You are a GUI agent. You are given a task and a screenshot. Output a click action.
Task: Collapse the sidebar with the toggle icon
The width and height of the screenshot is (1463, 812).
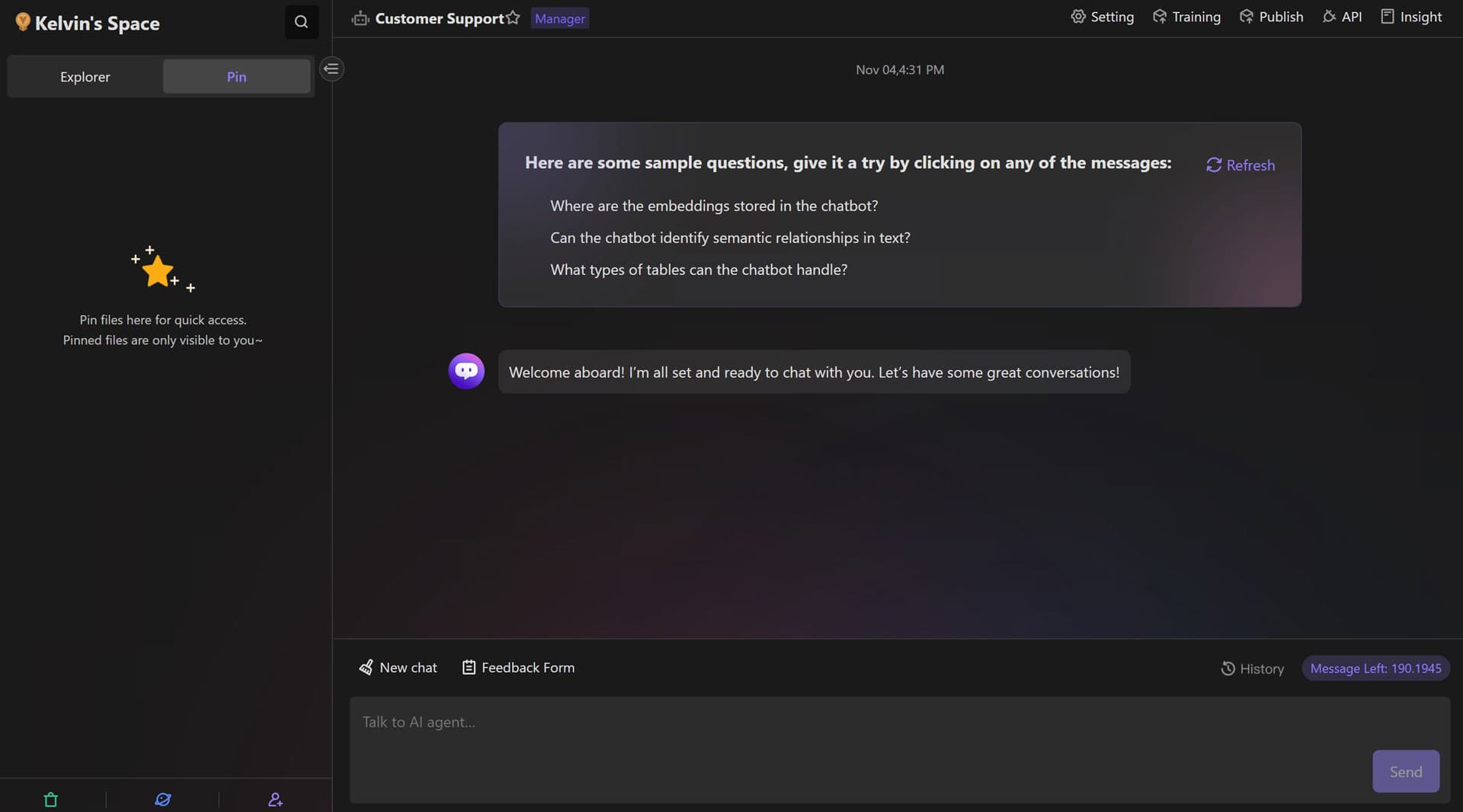pos(331,69)
